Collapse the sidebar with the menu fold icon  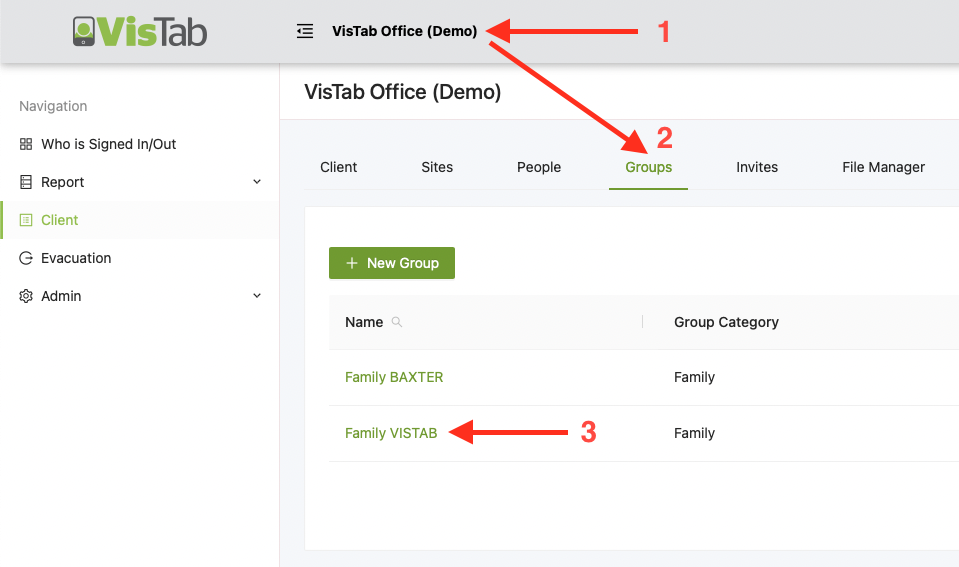tap(305, 31)
